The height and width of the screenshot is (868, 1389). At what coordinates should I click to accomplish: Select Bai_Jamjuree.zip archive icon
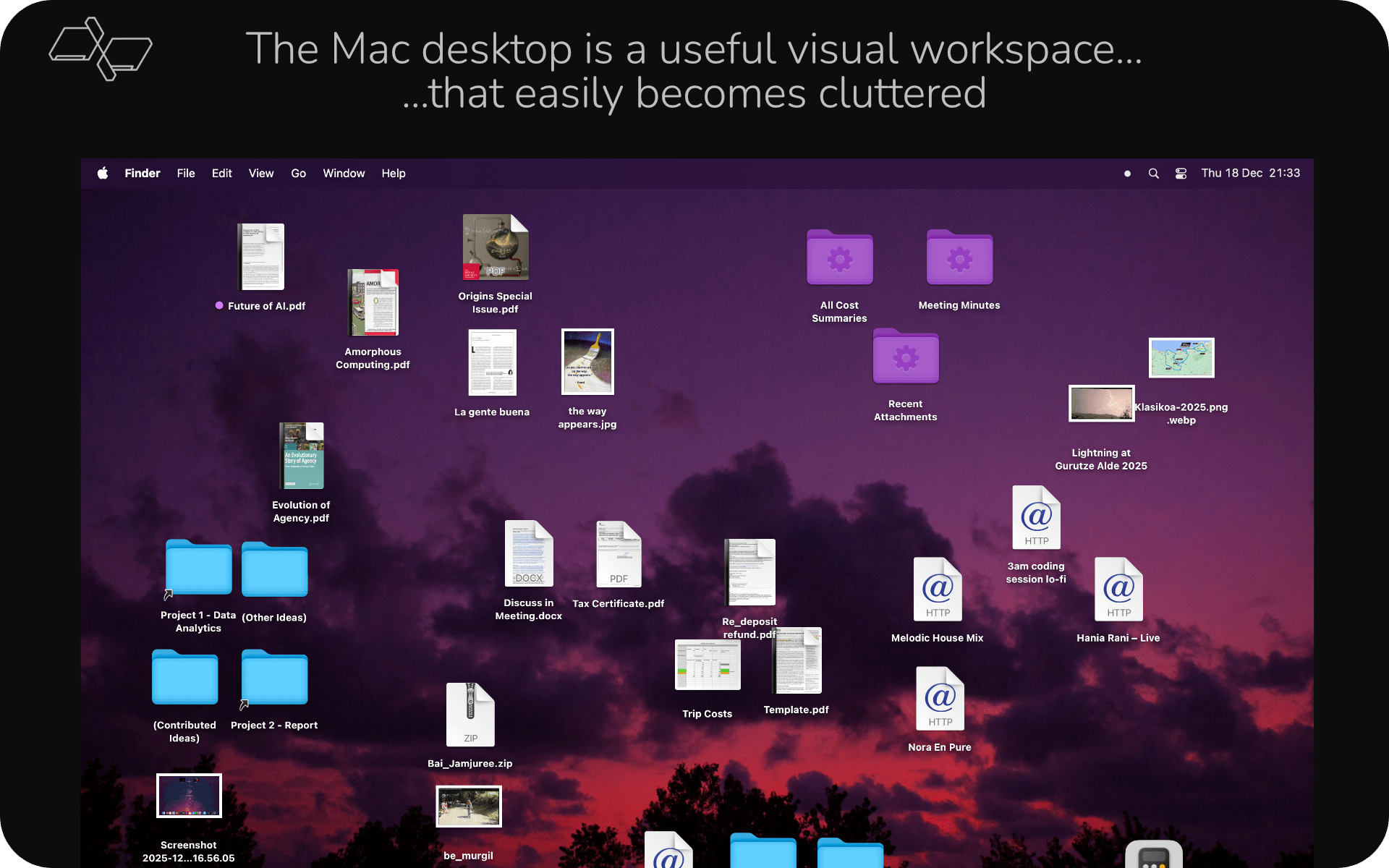pos(470,715)
